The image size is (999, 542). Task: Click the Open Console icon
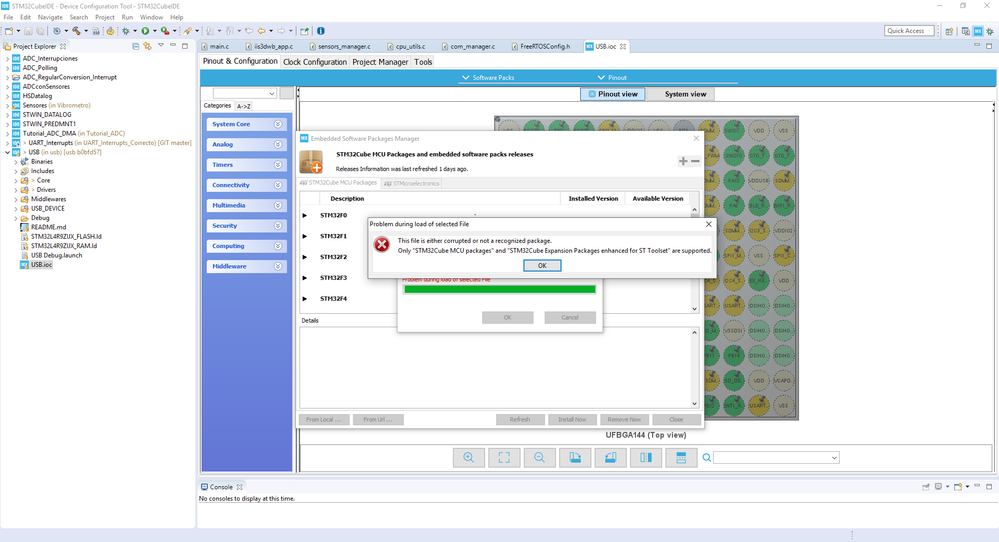coord(958,487)
